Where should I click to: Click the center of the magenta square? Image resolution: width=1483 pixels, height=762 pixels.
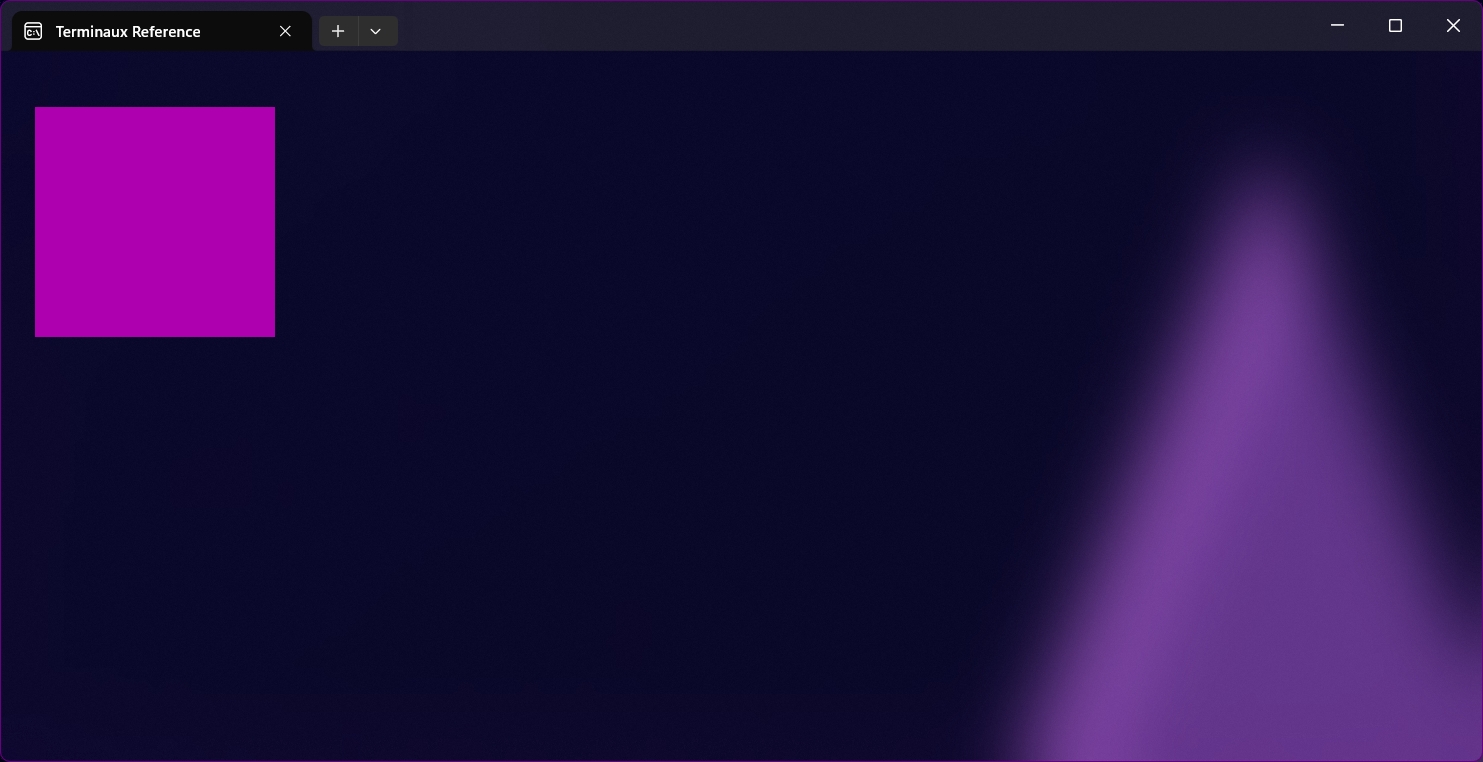(x=155, y=222)
